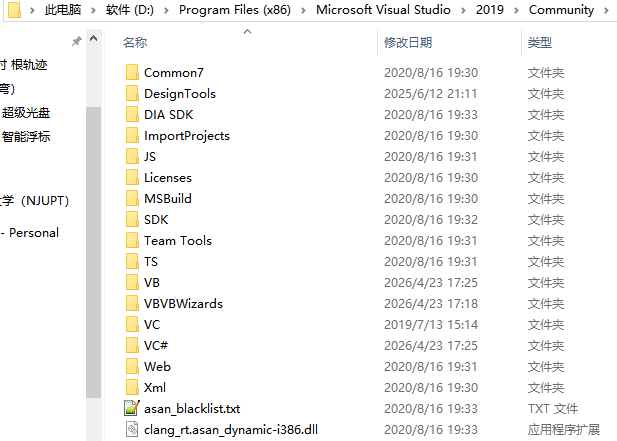Expand the chevron after 2019 breadcrumb
This screenshot has width=617, height=441.
click(516, 10)
